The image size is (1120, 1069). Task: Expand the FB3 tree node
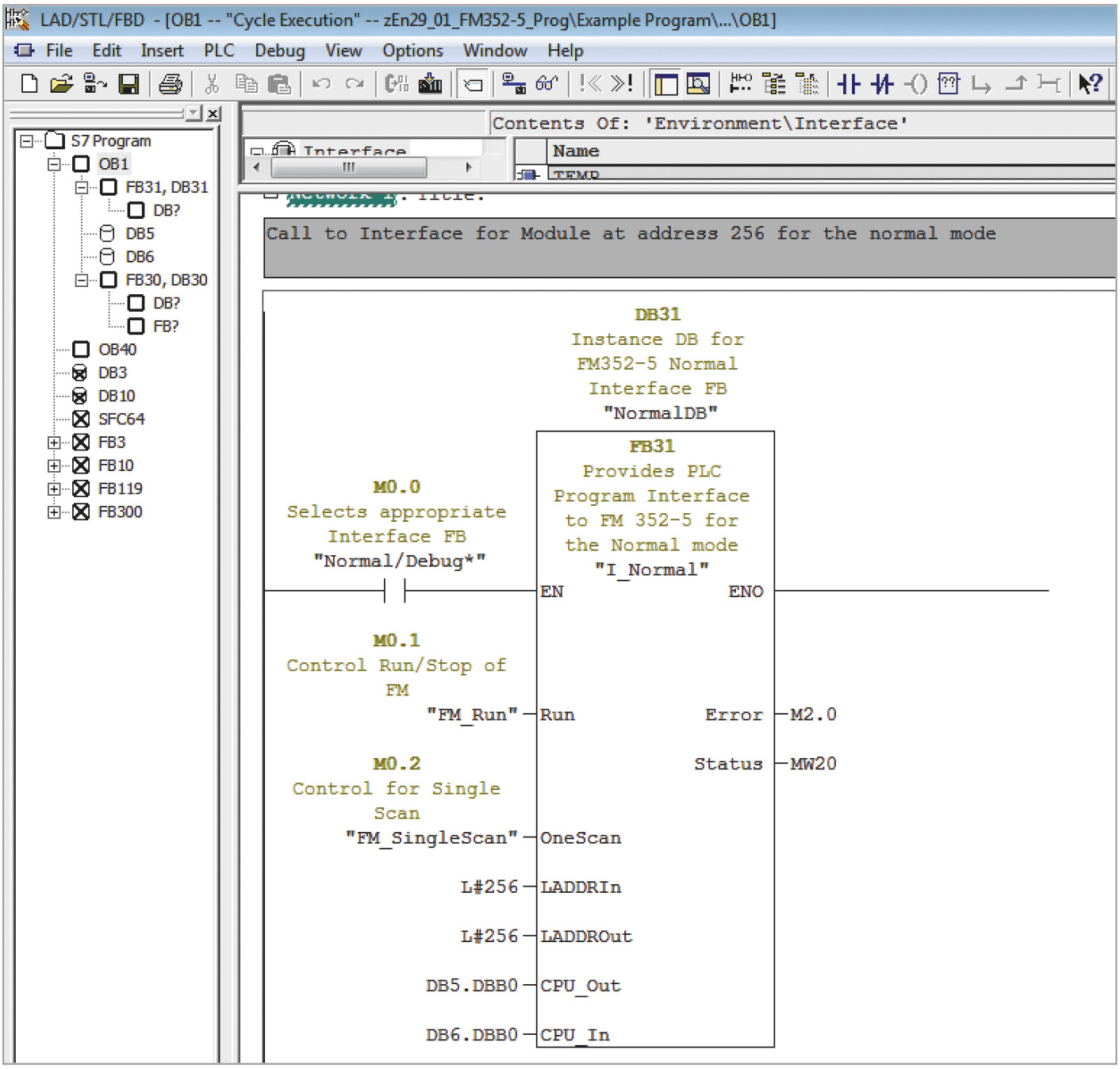click(x=54, y=443)
